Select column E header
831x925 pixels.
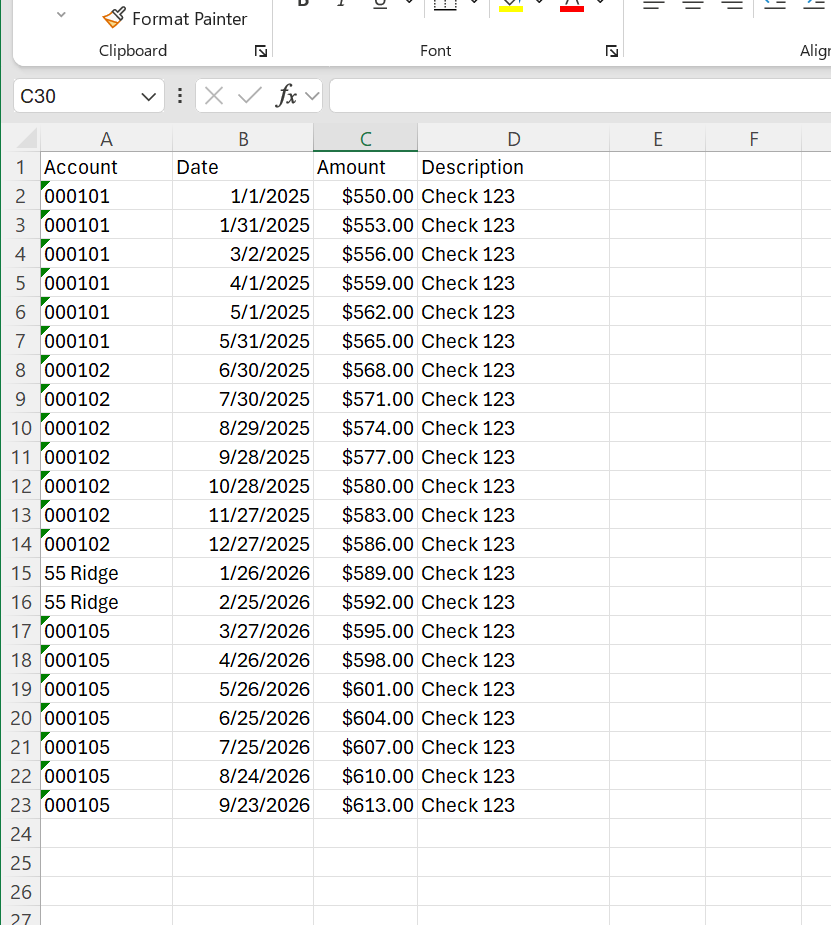tap(658, 139)
